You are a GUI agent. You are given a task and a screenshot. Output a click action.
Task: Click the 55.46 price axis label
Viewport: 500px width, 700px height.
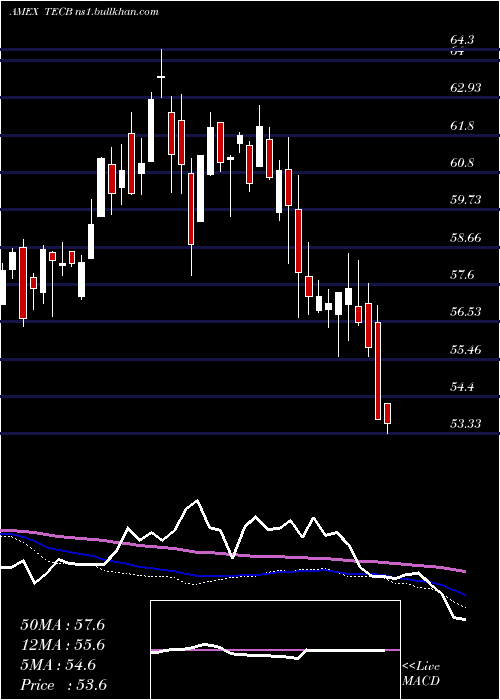coord(466,350)
